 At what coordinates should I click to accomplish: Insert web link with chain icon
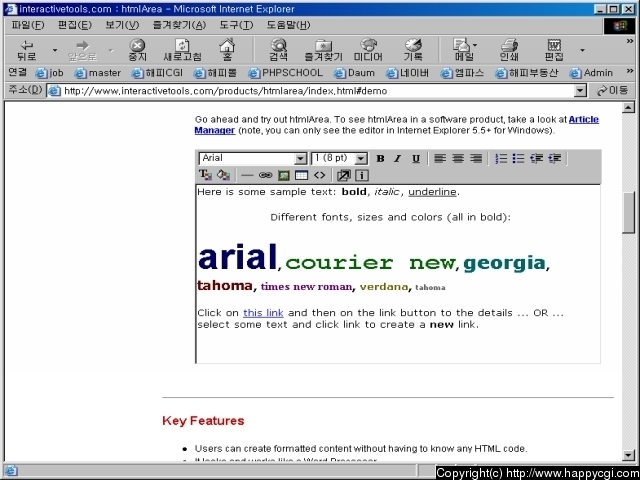tap(265, 176)
